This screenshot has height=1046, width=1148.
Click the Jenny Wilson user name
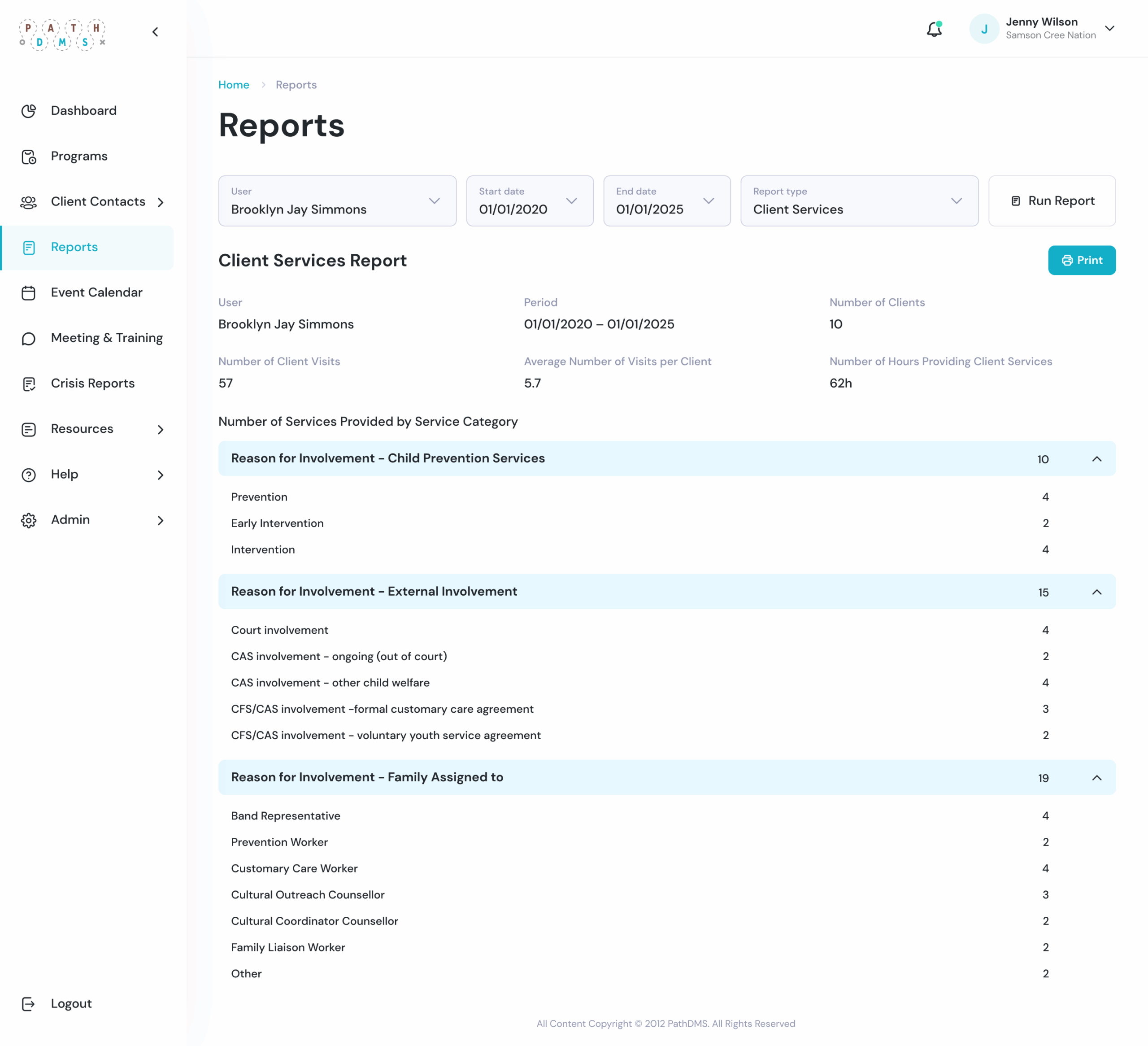1042,22
